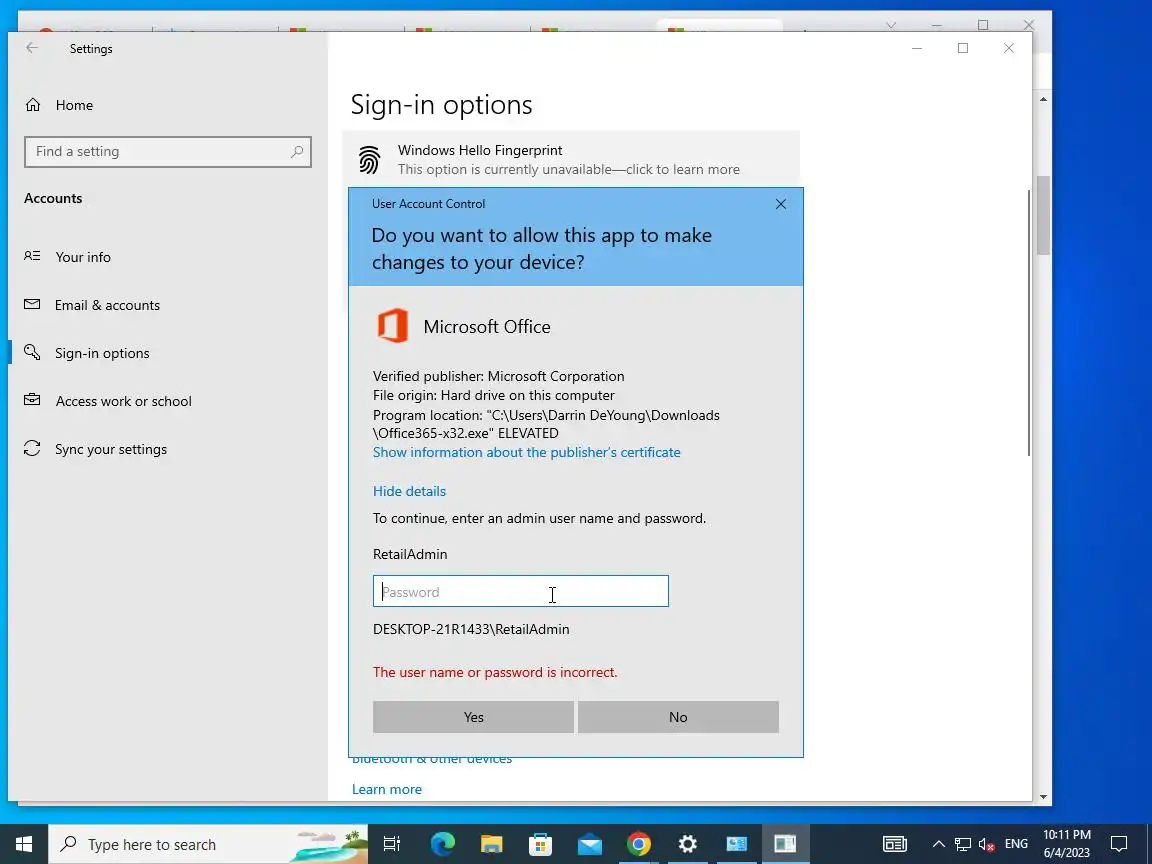Image resolution: width=1152 pixels, height=864 pixels.
Task: Open the Learn more link
Action: click(386, 789)
